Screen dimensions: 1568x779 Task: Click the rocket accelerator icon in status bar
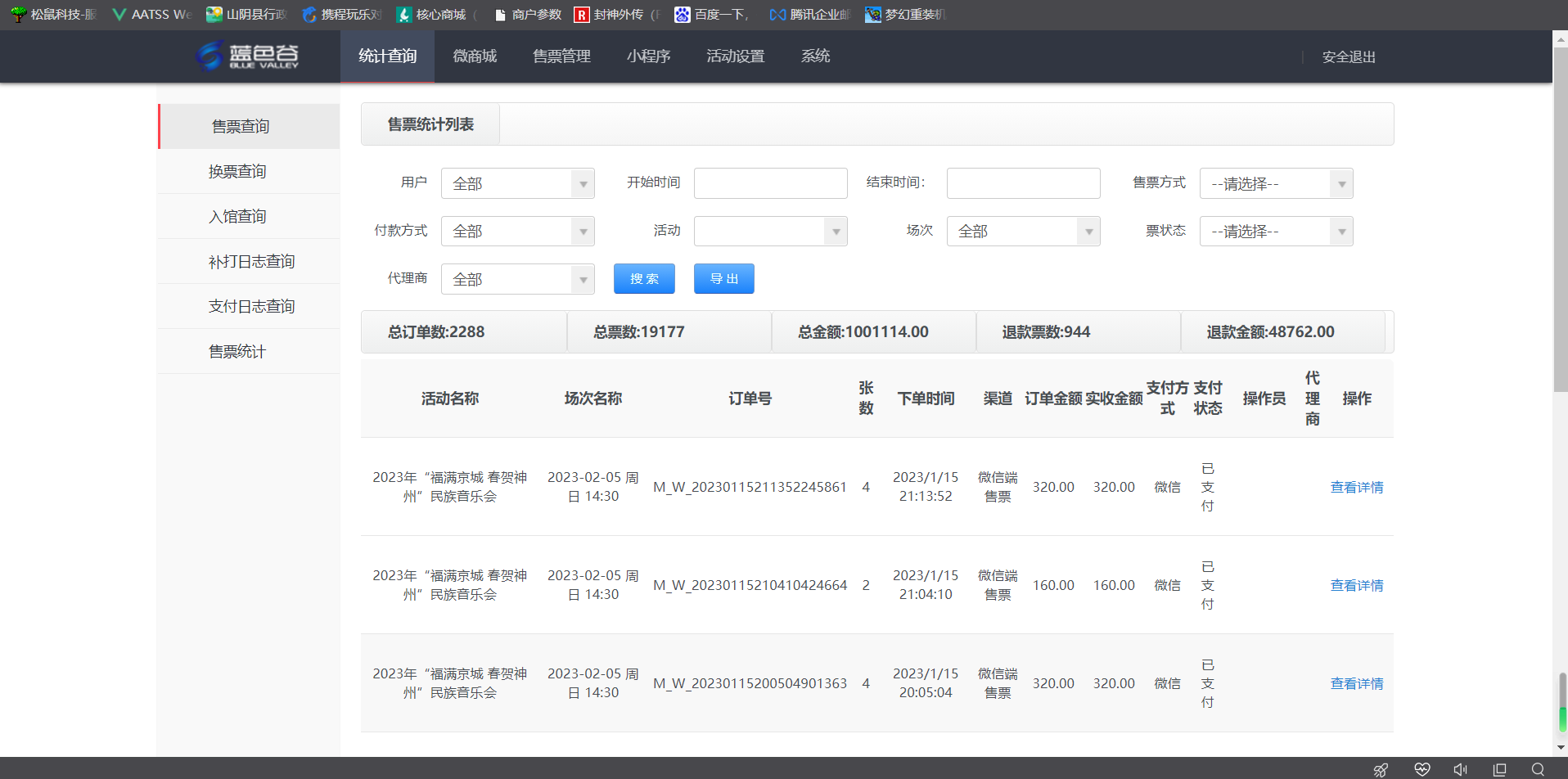point(1381,769)
